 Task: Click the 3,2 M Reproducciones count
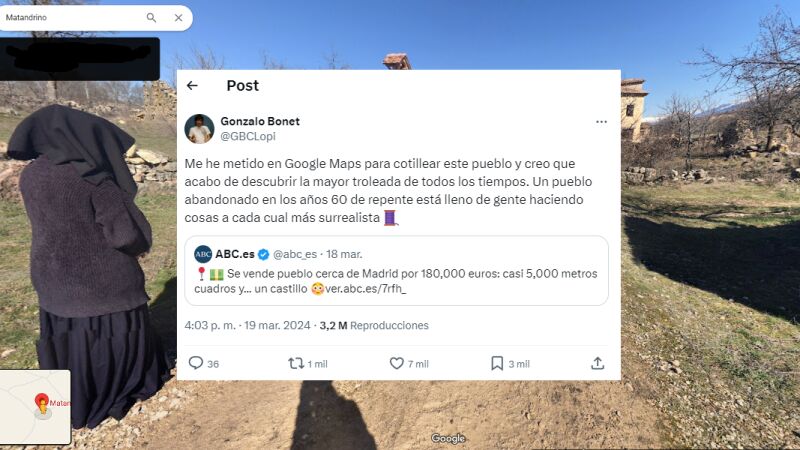pos(374,326)
